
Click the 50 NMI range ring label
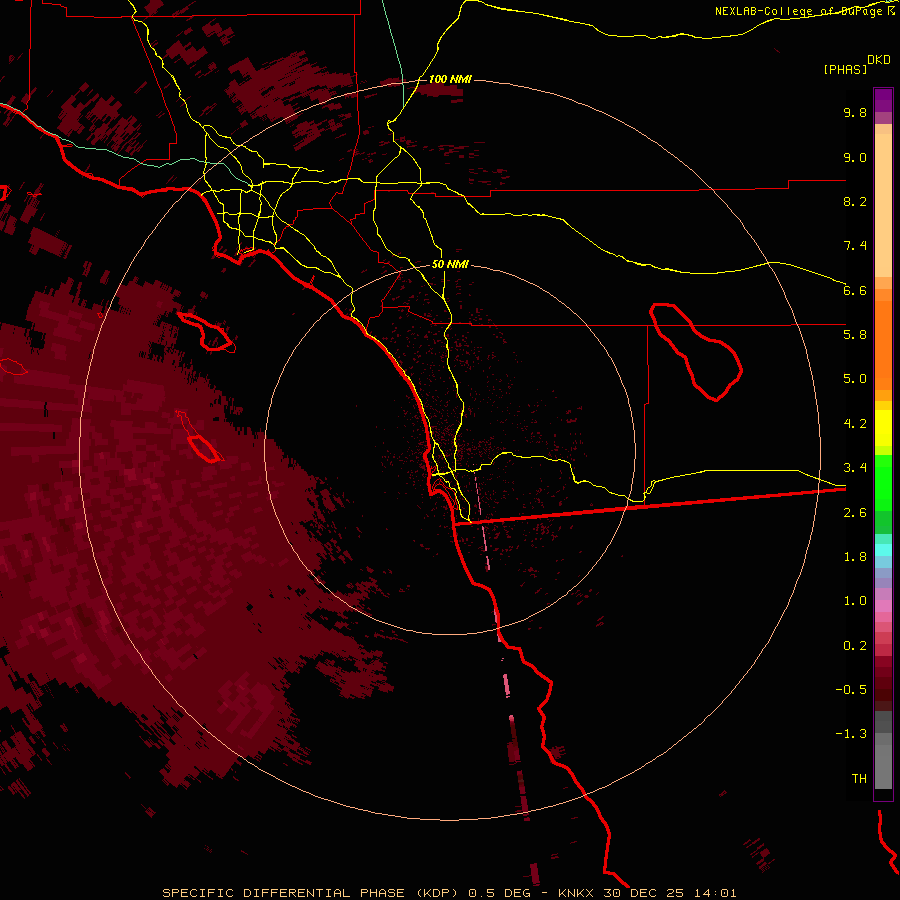click(450, 265)
